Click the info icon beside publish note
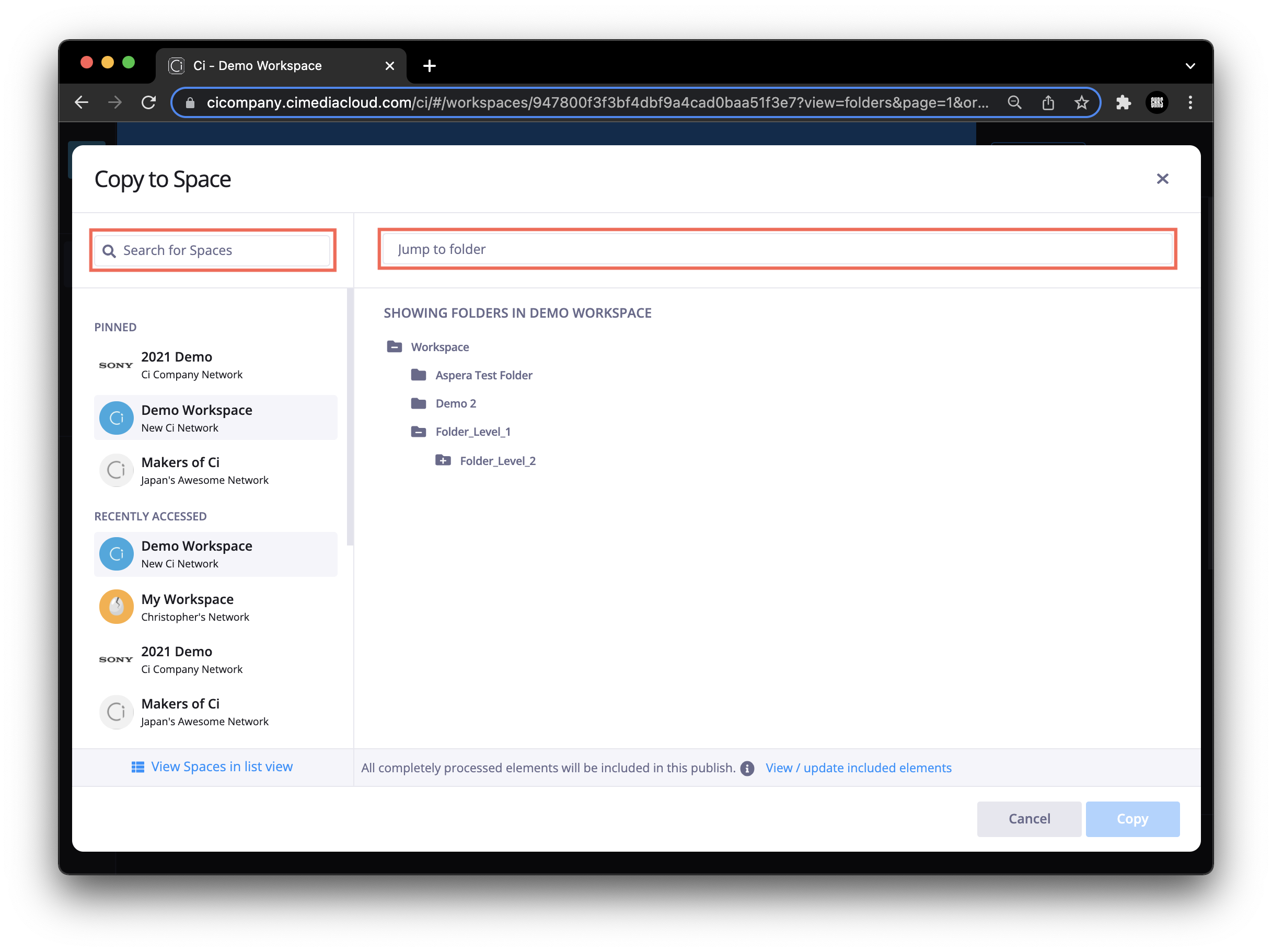Screen dimensions: 1272x952 point(747,768)
